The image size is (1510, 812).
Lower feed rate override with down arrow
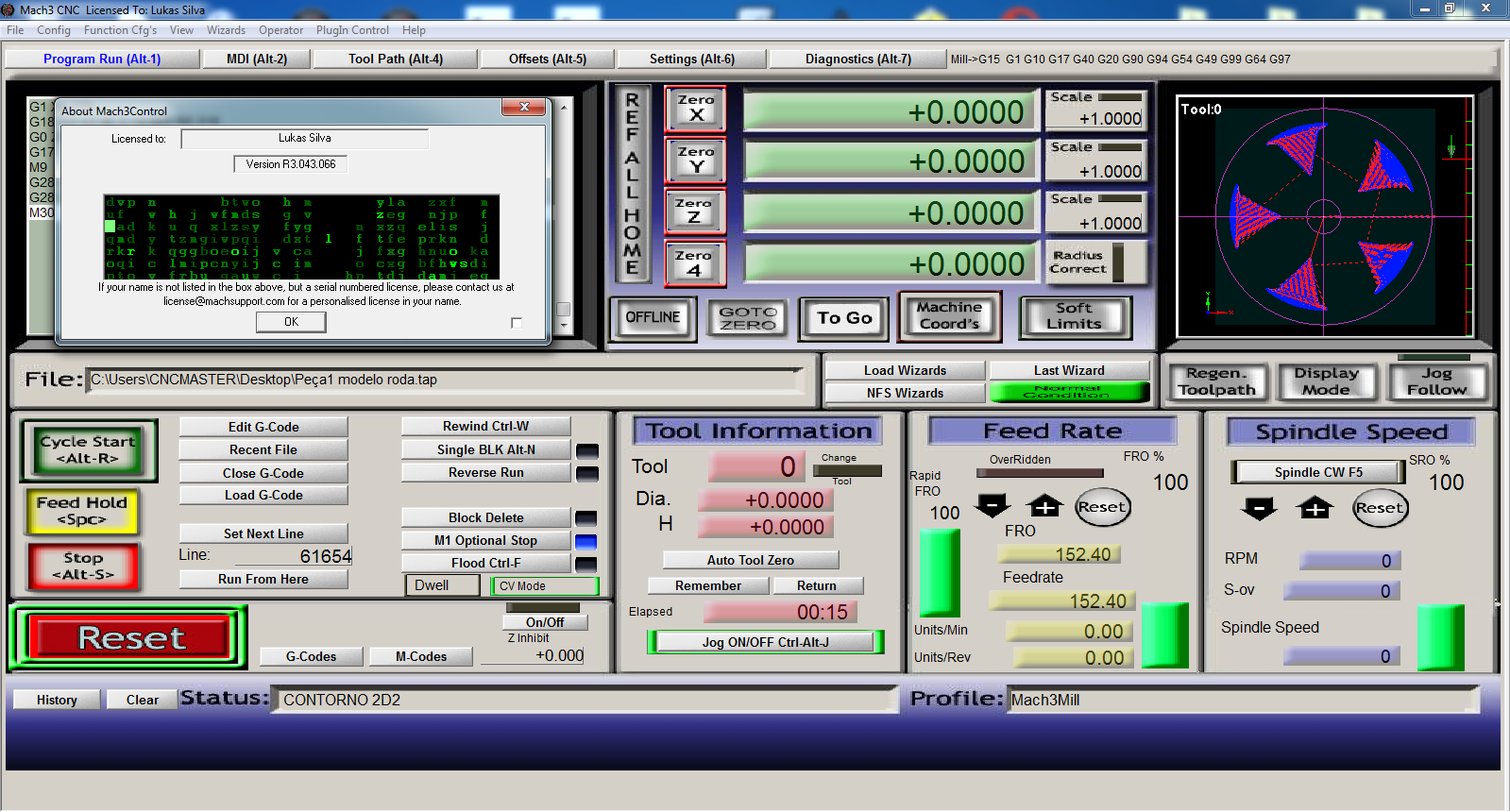click(x=993, y=507)
